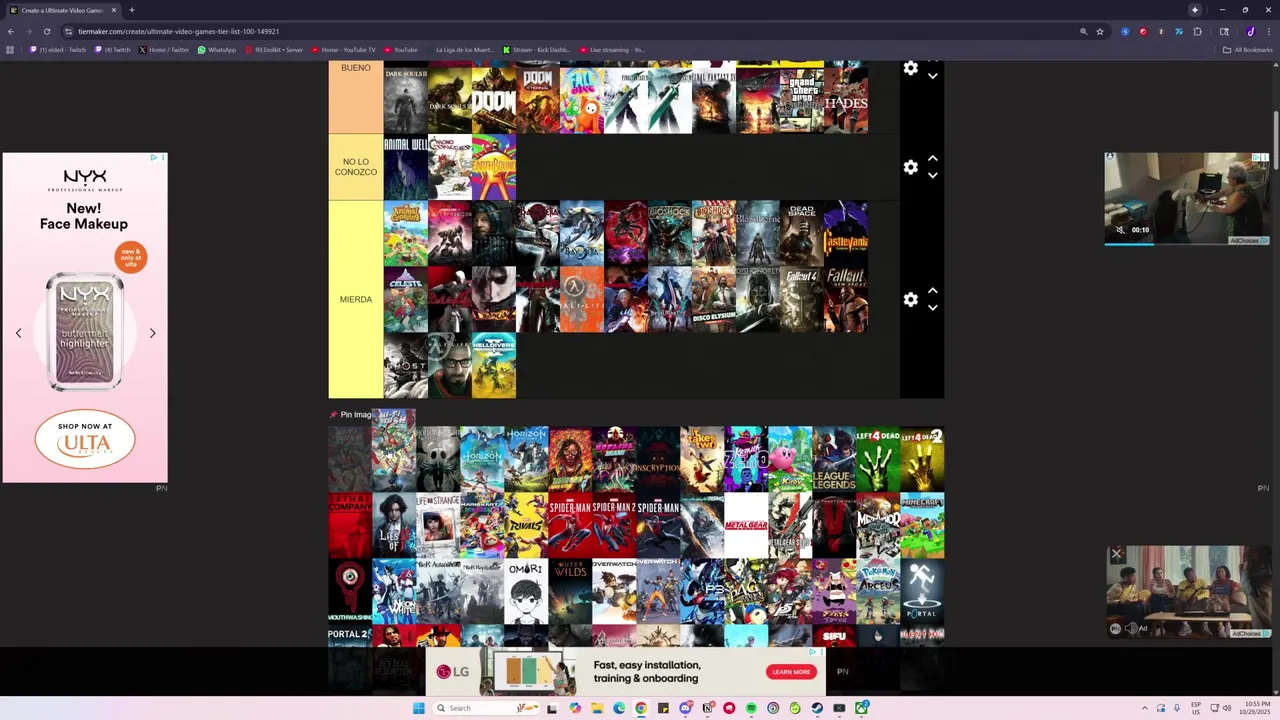This screenshot has height=720, width=1280.
Task: Click Learn More on LG ad
Action: coord(791,672)
